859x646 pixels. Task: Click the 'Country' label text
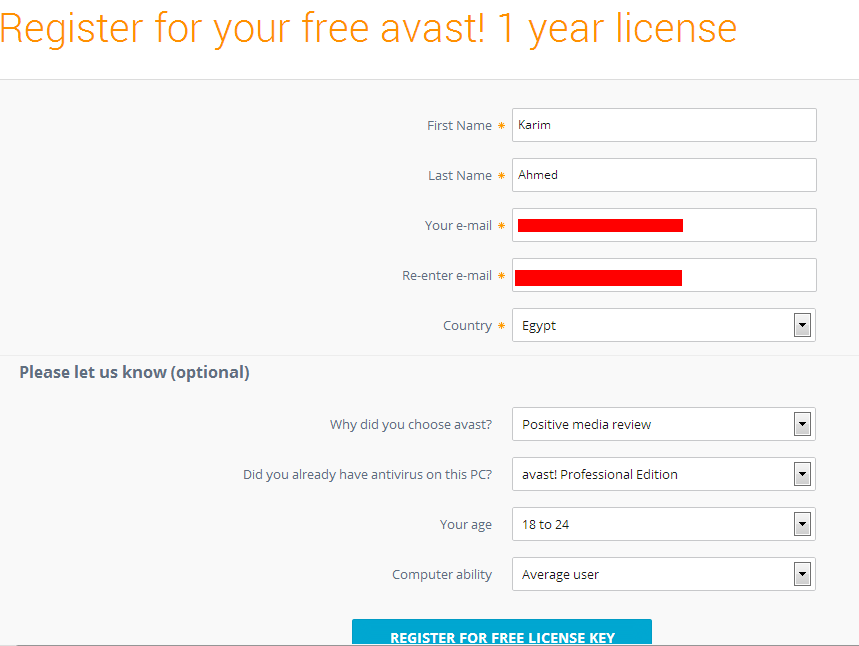(x=467, y=326)
